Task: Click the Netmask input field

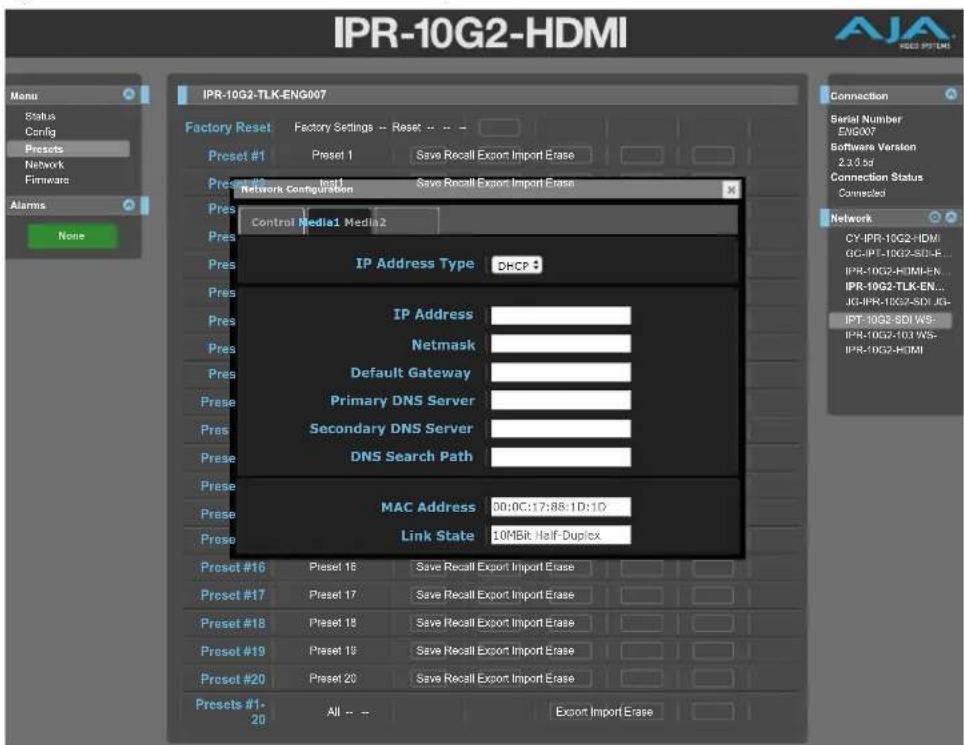Action: (561, 344)
